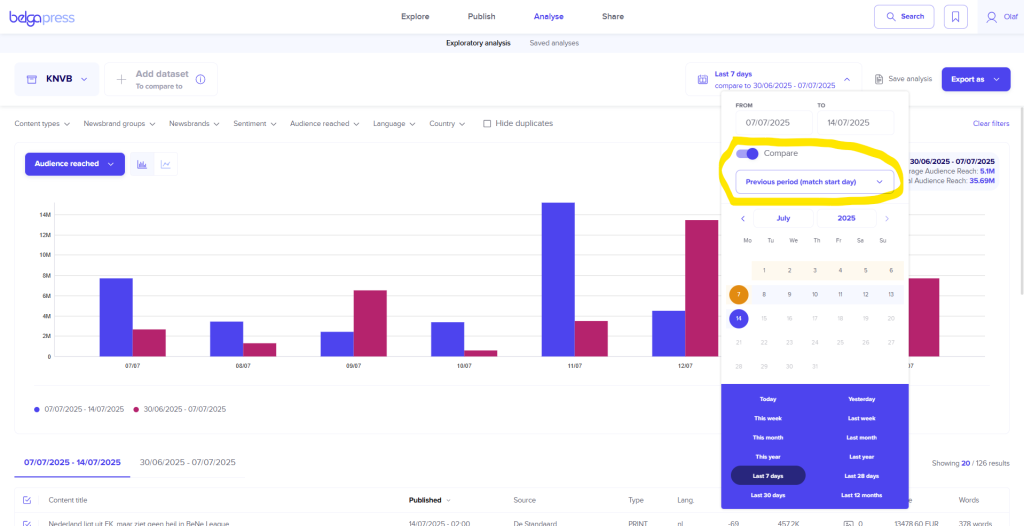
Task: Open the Content types filter dropdown
Action: (x=43, y=124)
